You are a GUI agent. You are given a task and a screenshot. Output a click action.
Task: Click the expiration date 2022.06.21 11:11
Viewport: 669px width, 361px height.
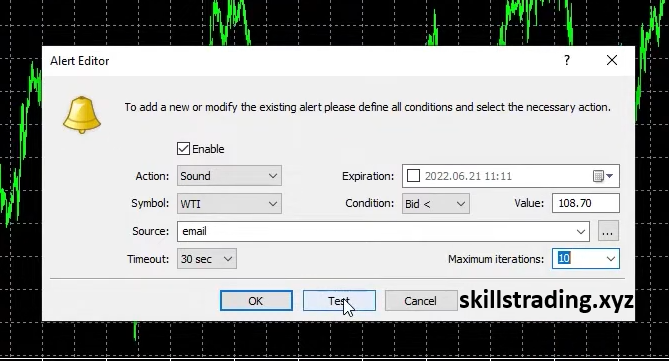click(x=468, y=176)
